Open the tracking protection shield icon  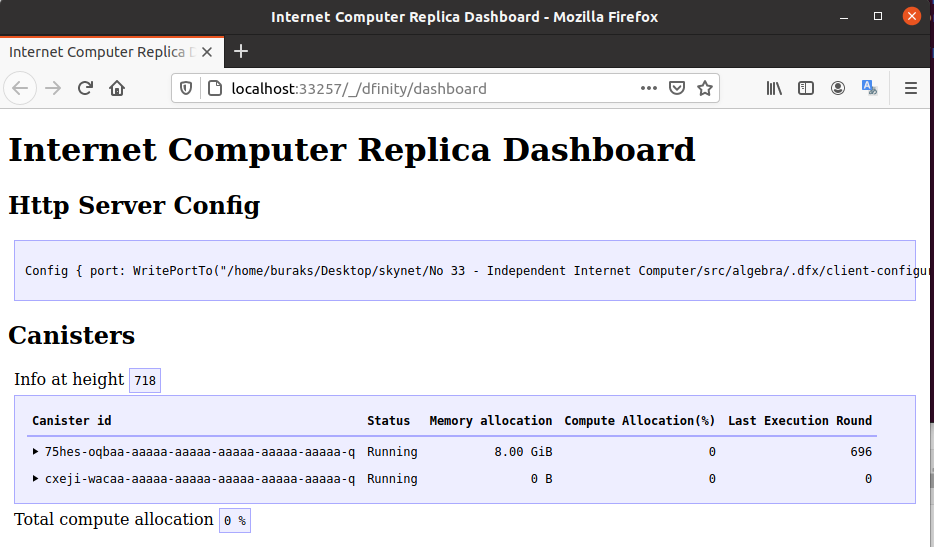click(x=186, y=88)
